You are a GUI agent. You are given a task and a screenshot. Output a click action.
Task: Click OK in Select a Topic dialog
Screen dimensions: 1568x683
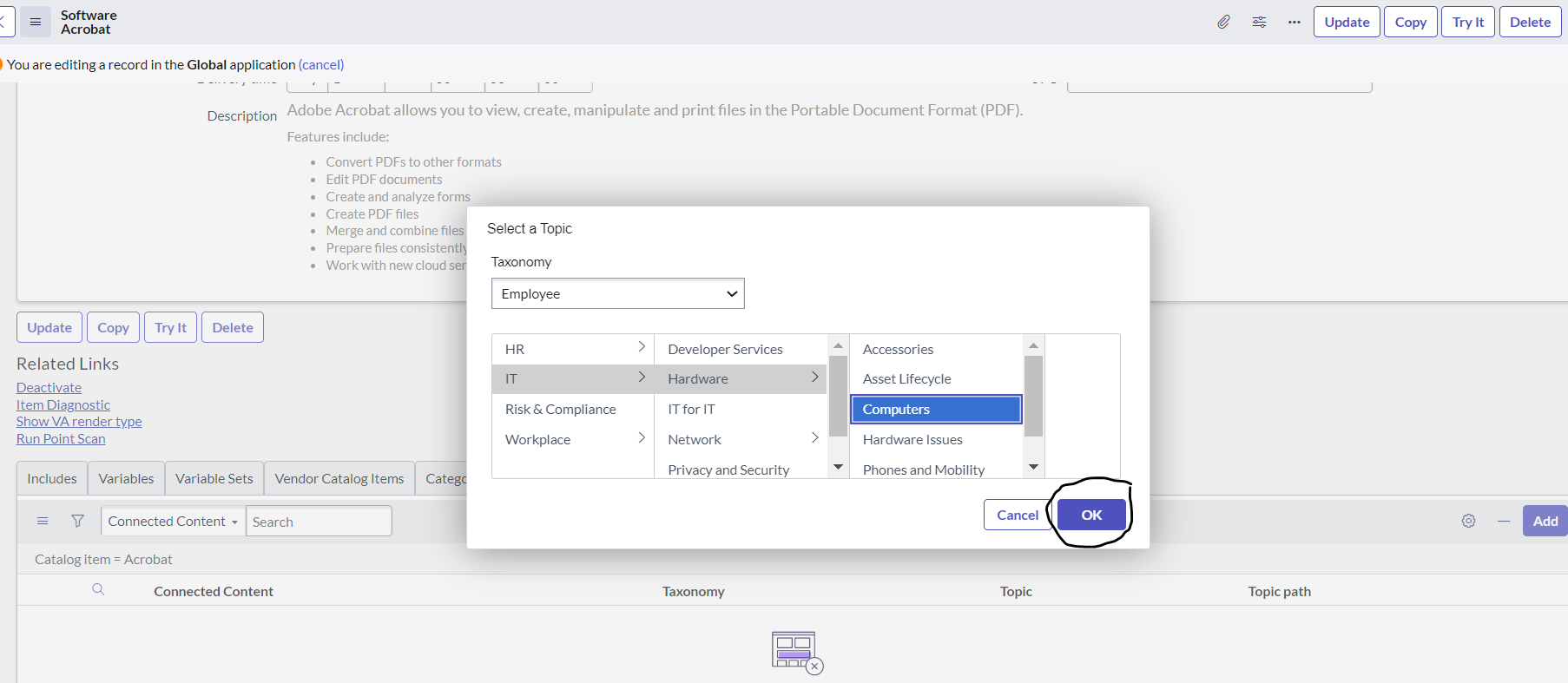tap(1091, 515)
